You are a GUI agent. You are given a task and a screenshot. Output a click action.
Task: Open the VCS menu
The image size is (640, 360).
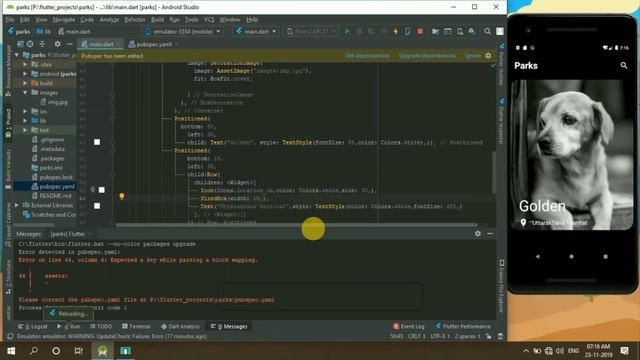[x=209, y=20]
